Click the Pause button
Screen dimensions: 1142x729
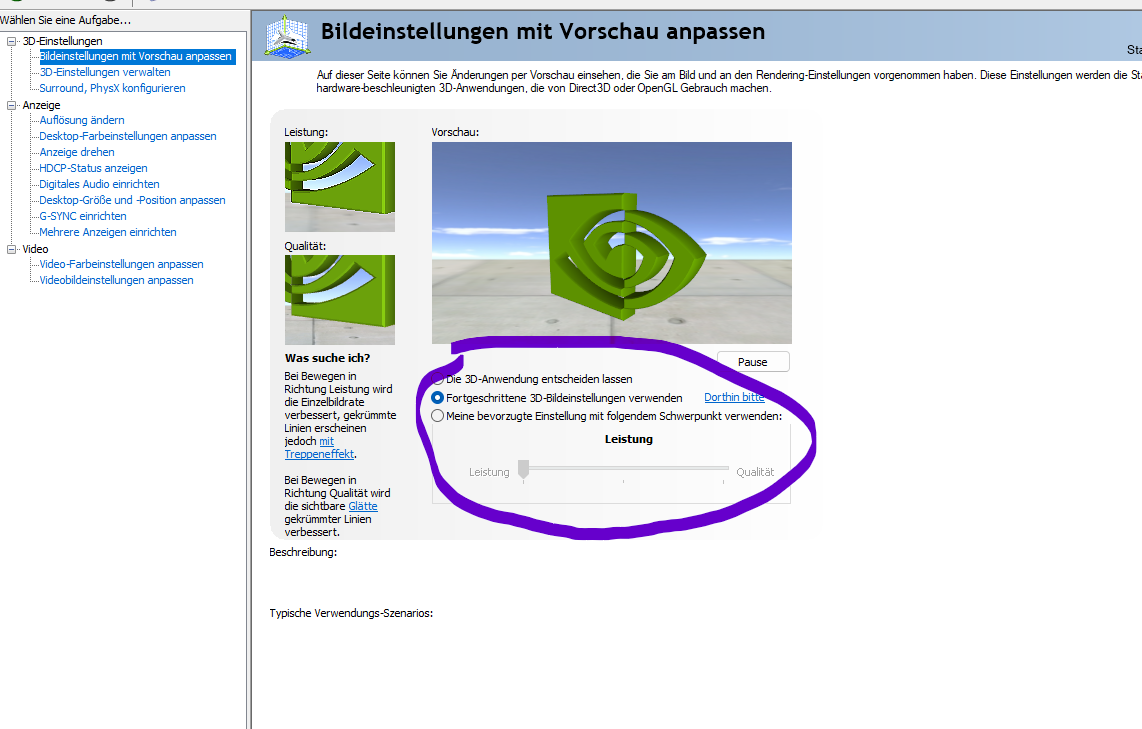[752, 362]
